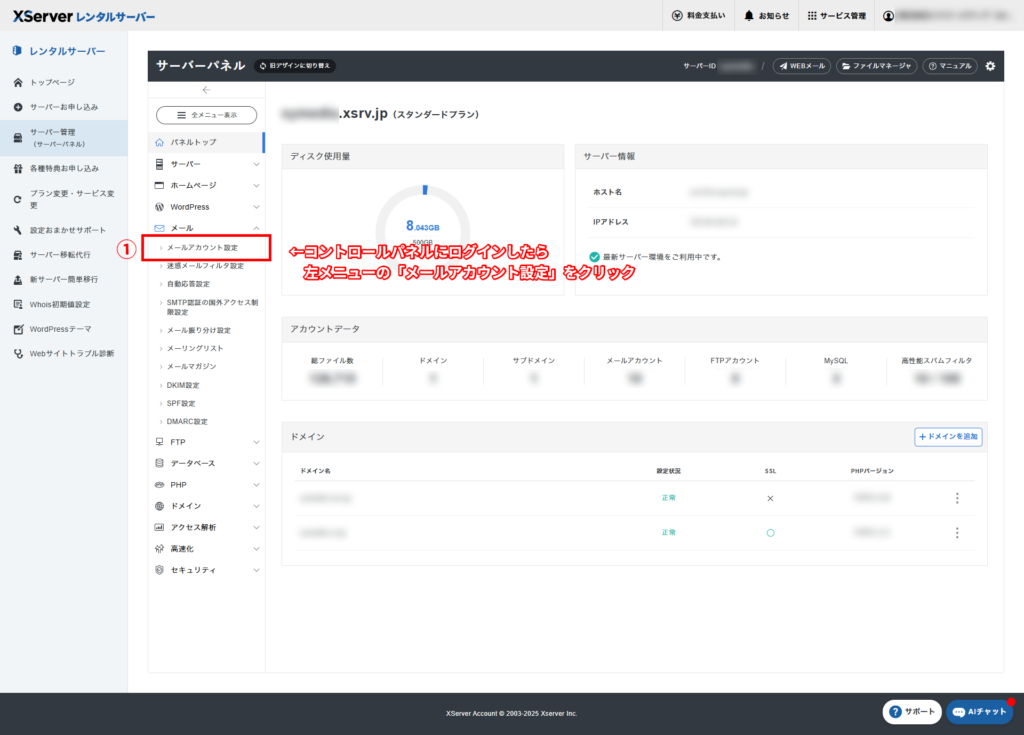1024x735 pixels.
Task: Open the ファイルマネージャ file manager
Action: point(876,66)
